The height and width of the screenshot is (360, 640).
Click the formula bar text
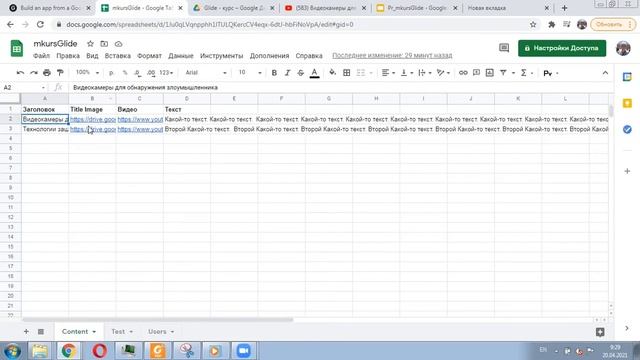[145, 87]
